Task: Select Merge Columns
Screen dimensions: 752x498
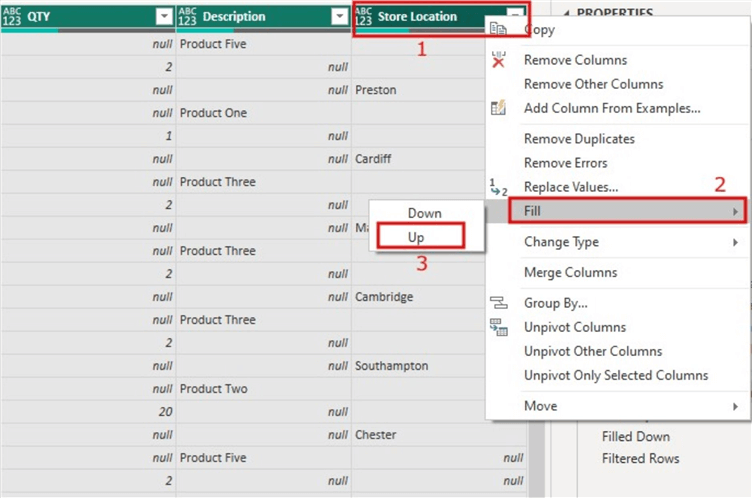Action: tap(617, 273)
